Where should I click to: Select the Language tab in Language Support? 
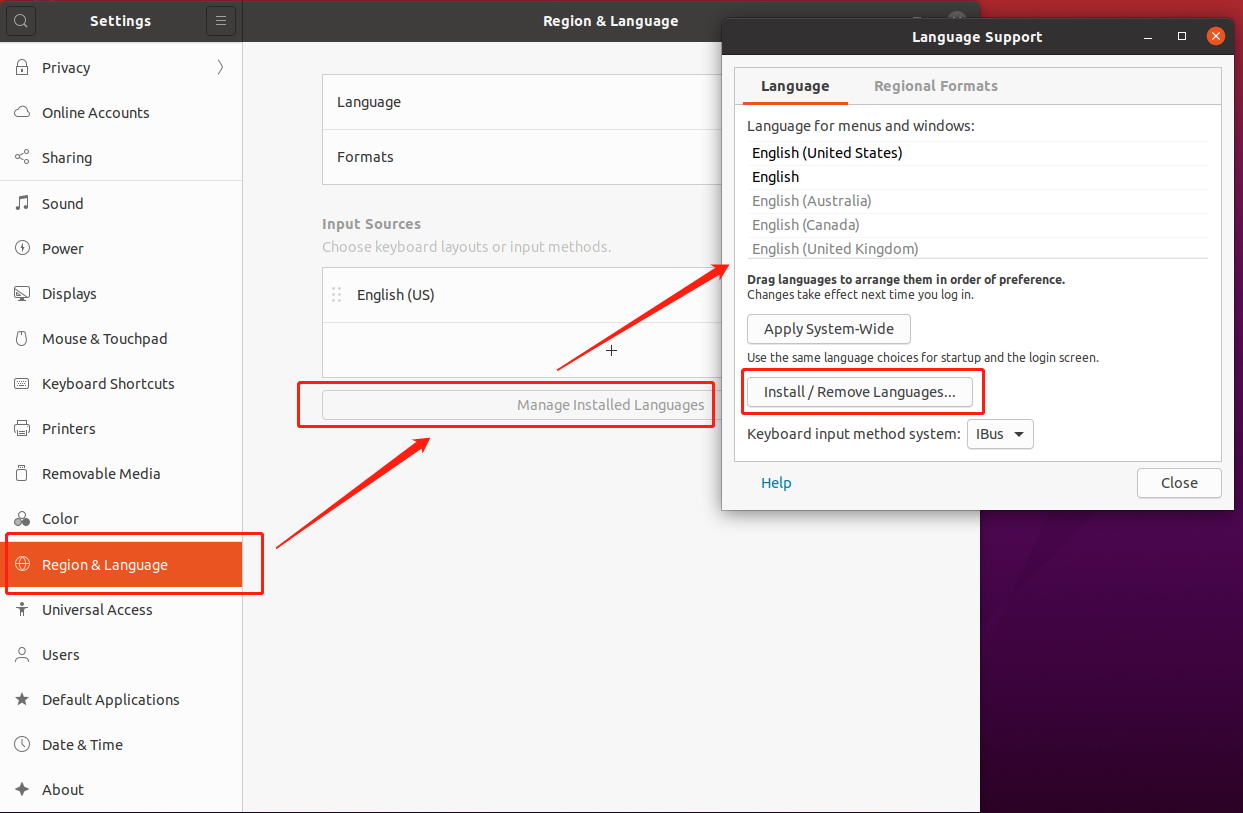(x=793, y=86)
